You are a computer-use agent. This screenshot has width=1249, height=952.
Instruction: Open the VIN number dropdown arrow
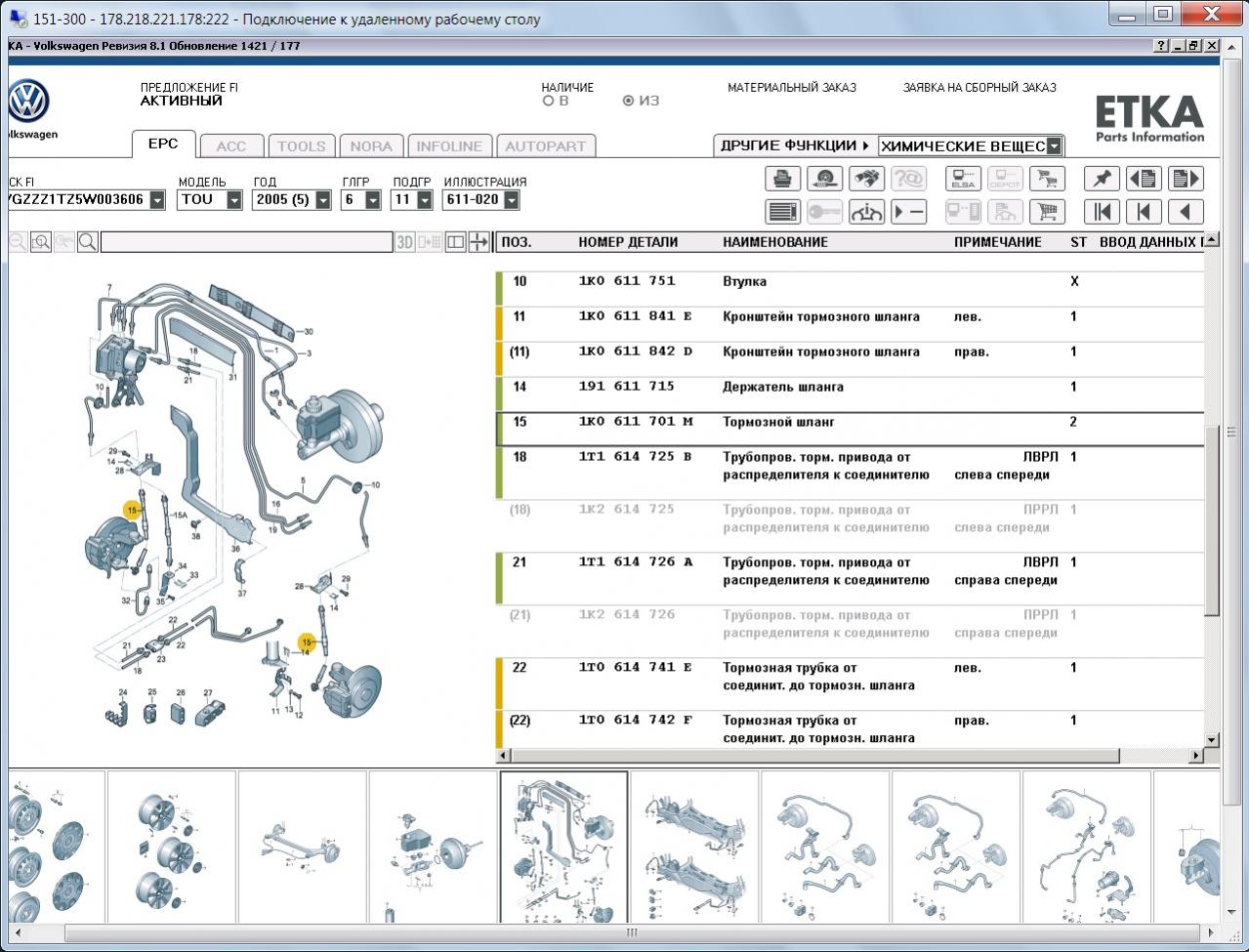click(156, 199)
